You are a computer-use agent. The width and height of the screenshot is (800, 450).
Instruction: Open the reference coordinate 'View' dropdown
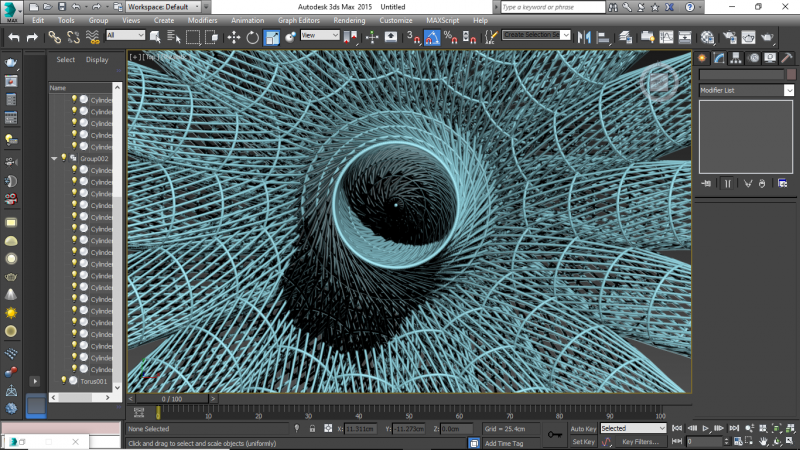pos(320,35)
